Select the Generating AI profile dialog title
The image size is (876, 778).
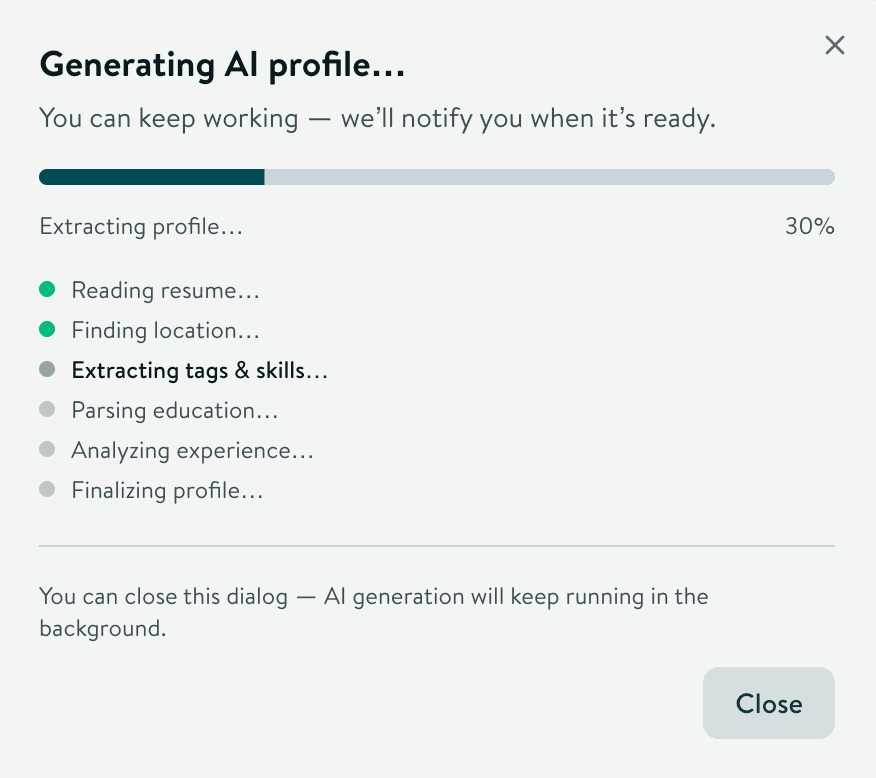pos(222,64)
